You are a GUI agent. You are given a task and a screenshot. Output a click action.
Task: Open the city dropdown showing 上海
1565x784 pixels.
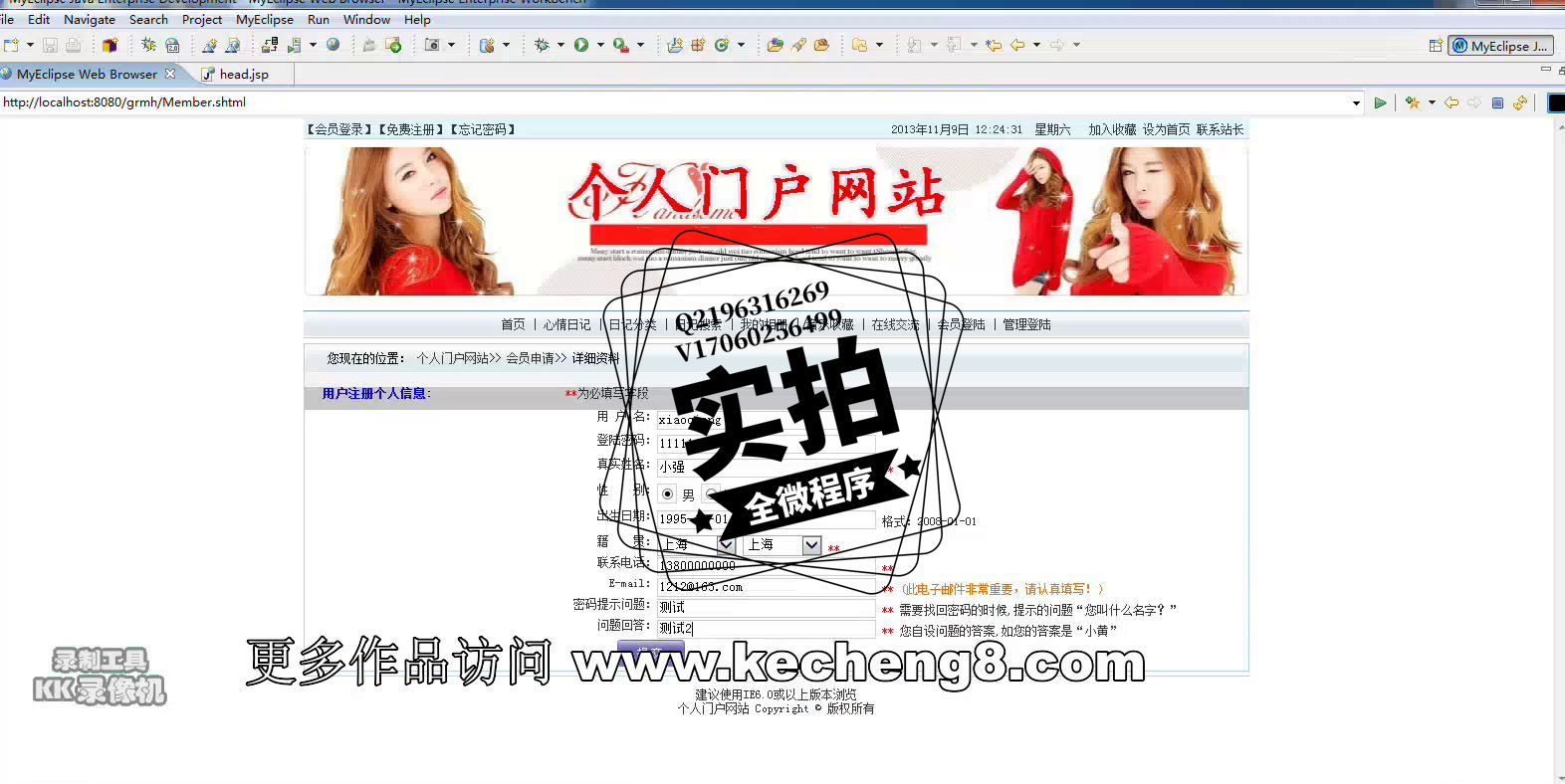coord(783,545)
